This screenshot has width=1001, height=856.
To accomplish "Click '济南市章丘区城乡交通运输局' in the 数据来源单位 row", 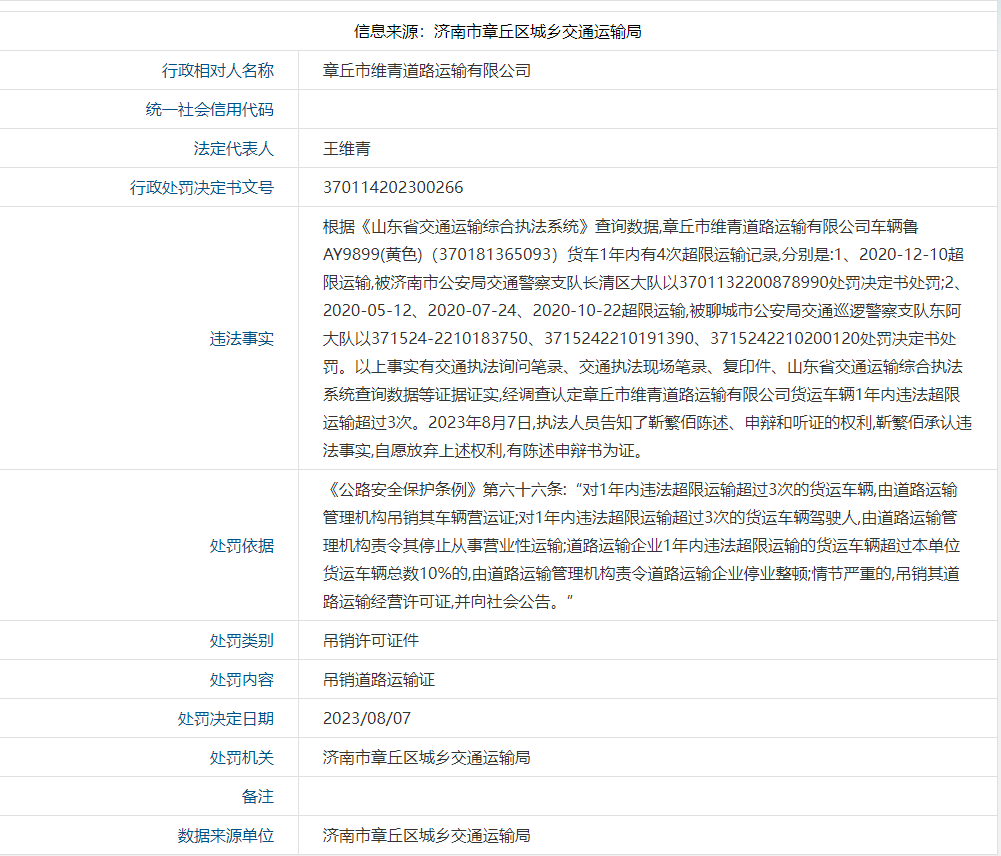I will [x=427, y=835].
